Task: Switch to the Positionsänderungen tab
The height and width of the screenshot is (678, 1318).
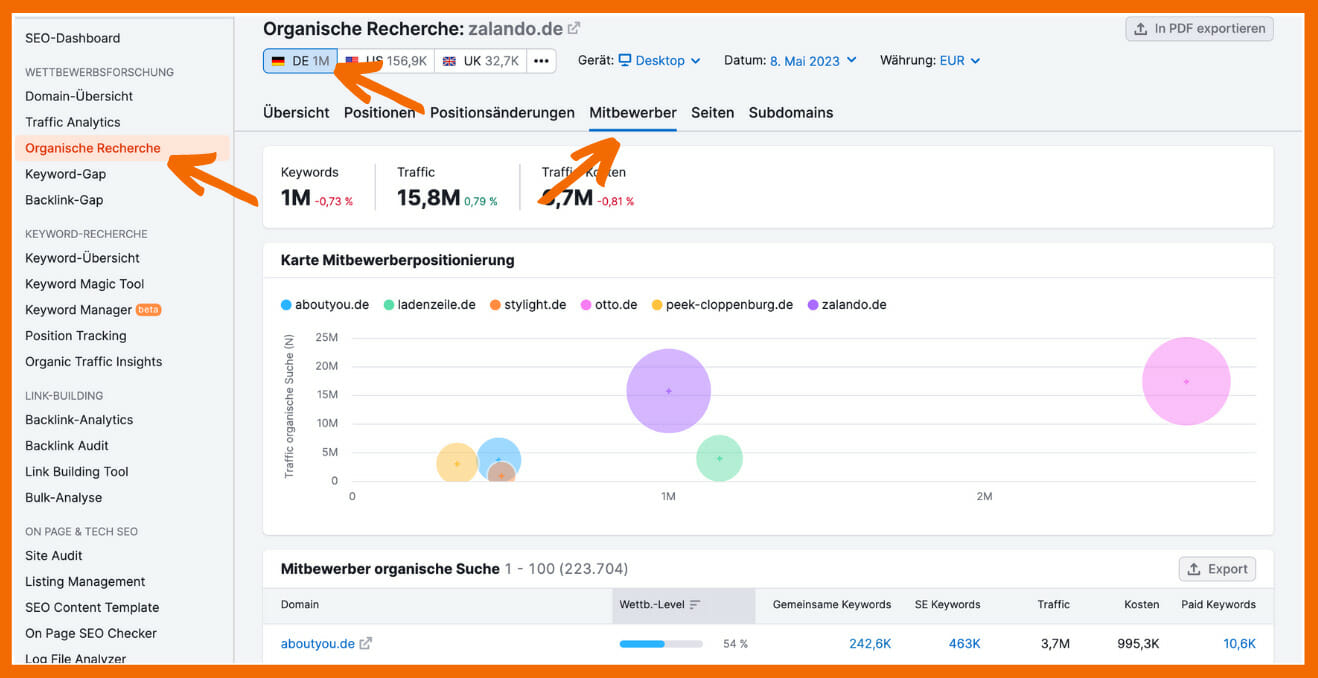Action: pos(502,113)
